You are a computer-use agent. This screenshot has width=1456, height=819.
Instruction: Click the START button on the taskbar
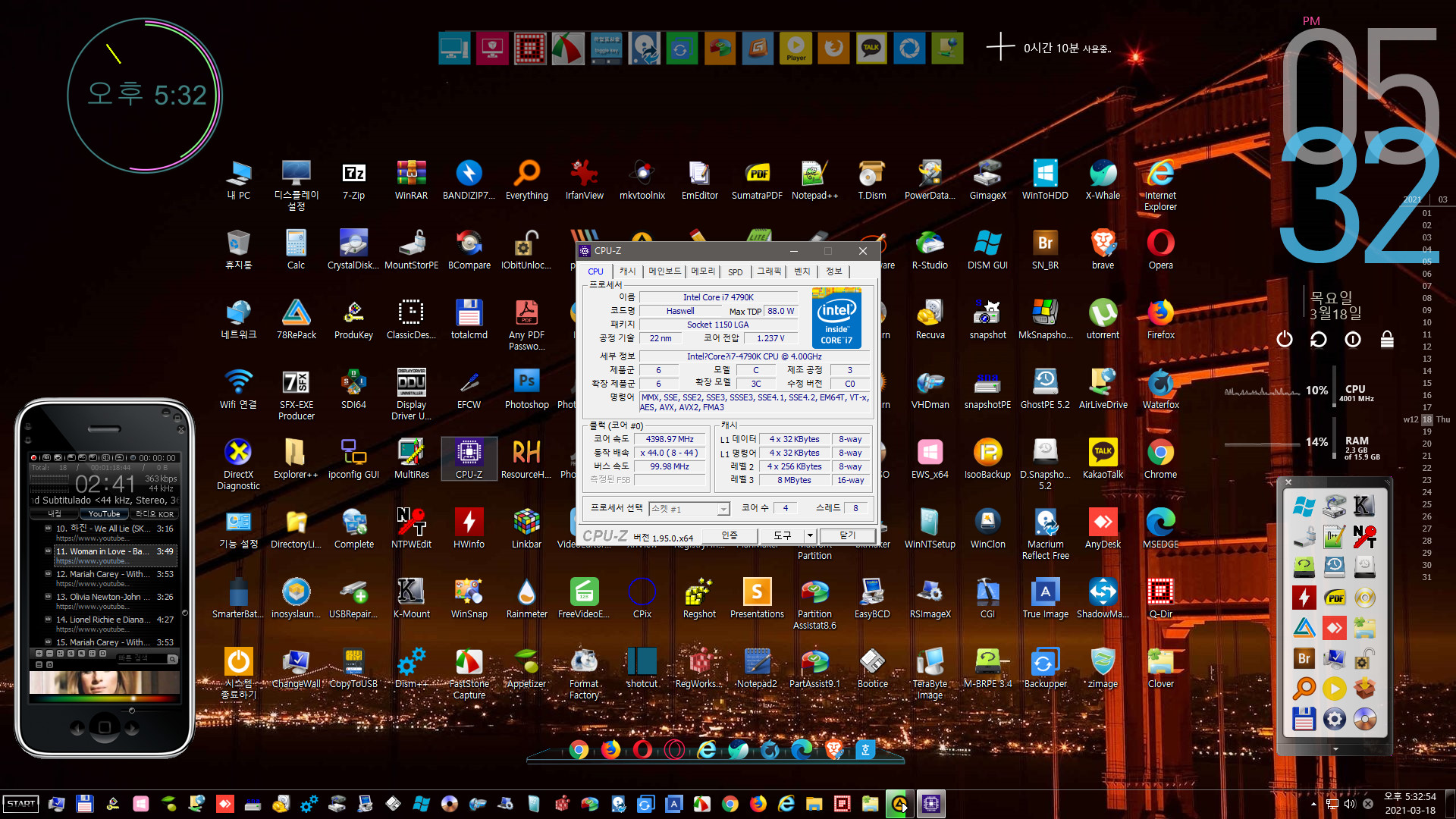[20, 803]
